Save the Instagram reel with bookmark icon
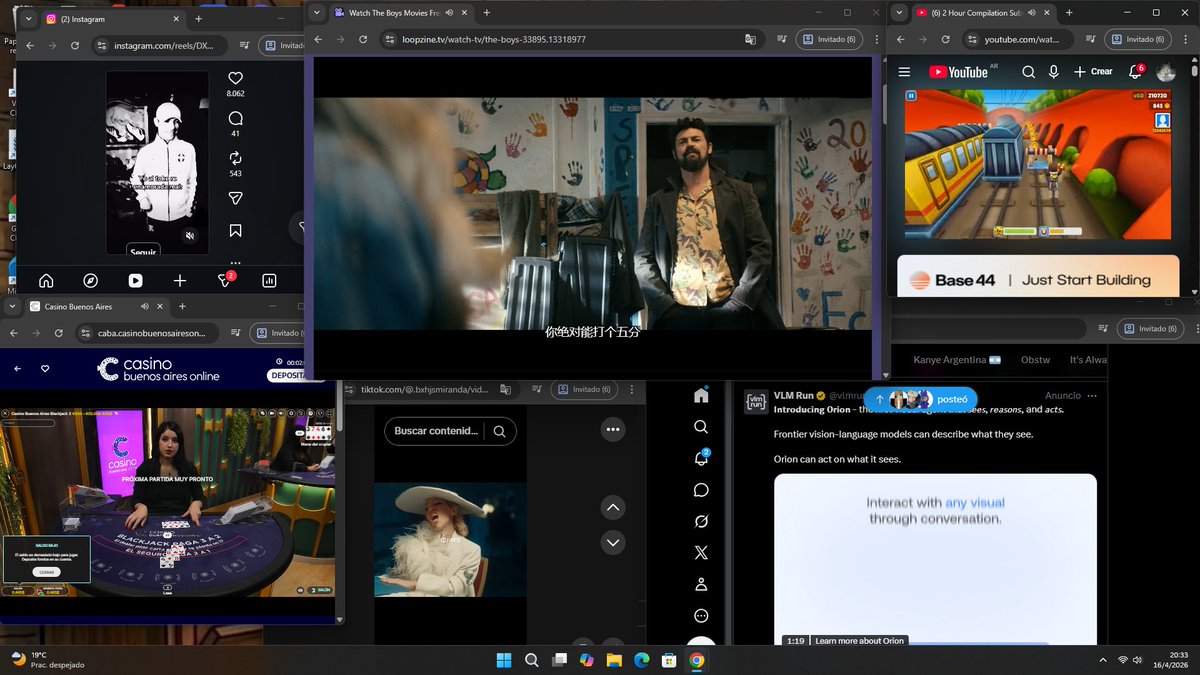This screenshot has height=675, width=1200. click(x=235, y=231)
